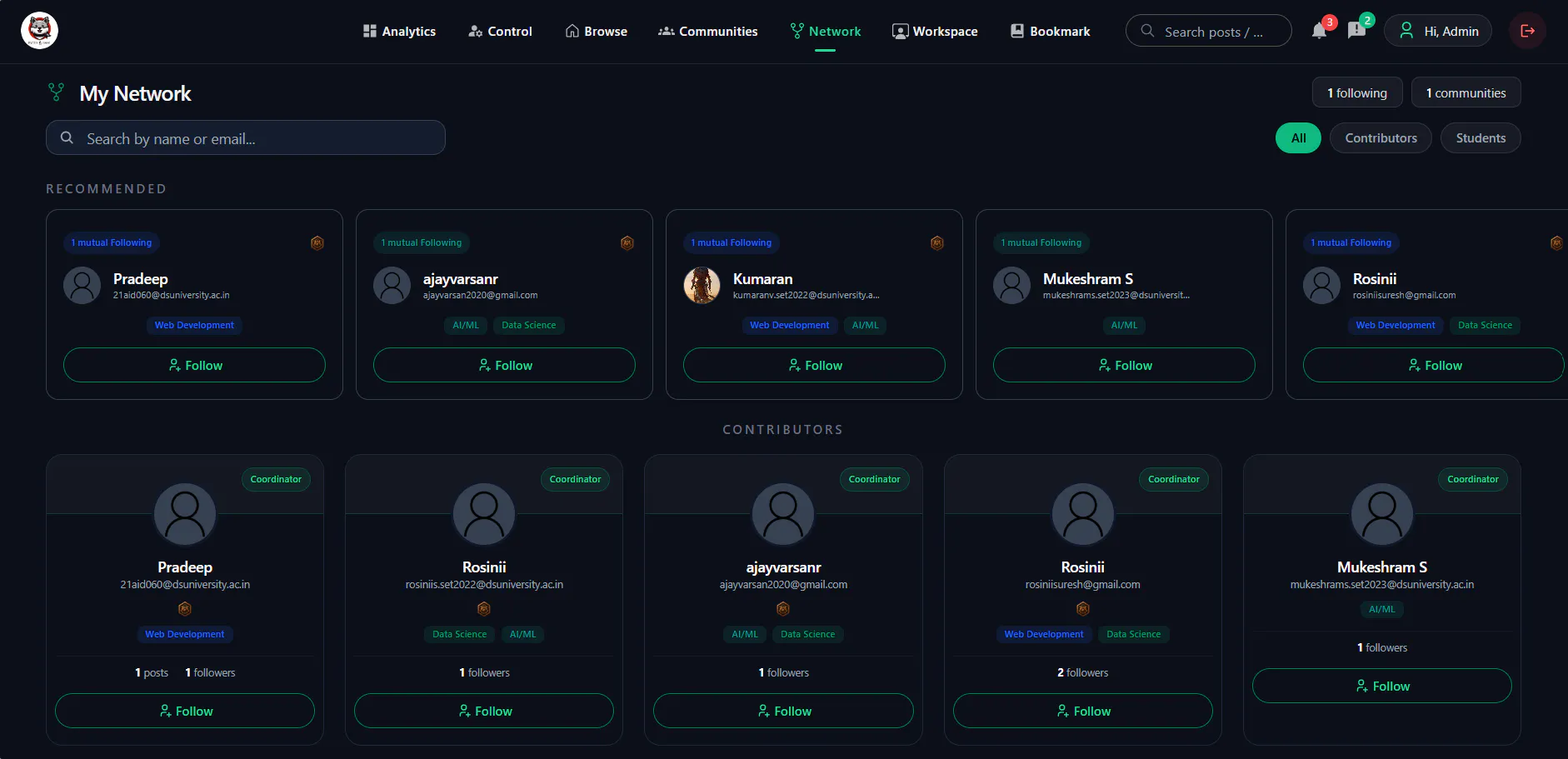Click the 1 following button

point(1357,92)
